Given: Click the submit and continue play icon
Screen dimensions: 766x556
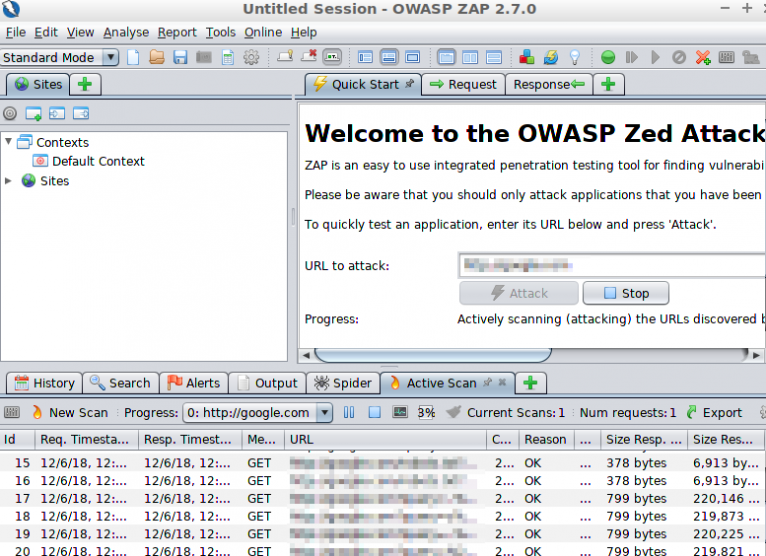Looking at the screenshot, I should click(x=656, y=58).
